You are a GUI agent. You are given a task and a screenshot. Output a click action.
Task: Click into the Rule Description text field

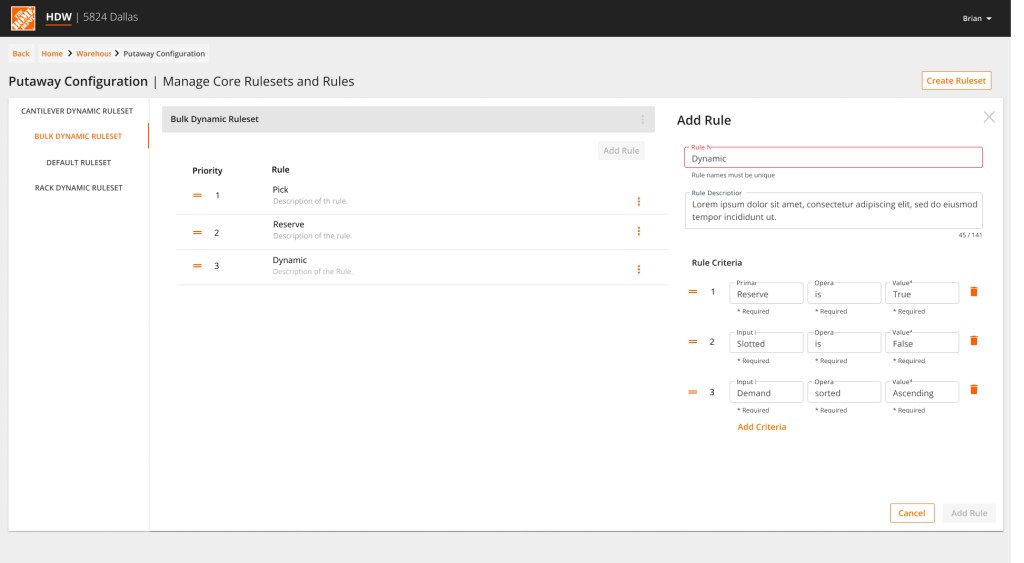click(833, 210)
